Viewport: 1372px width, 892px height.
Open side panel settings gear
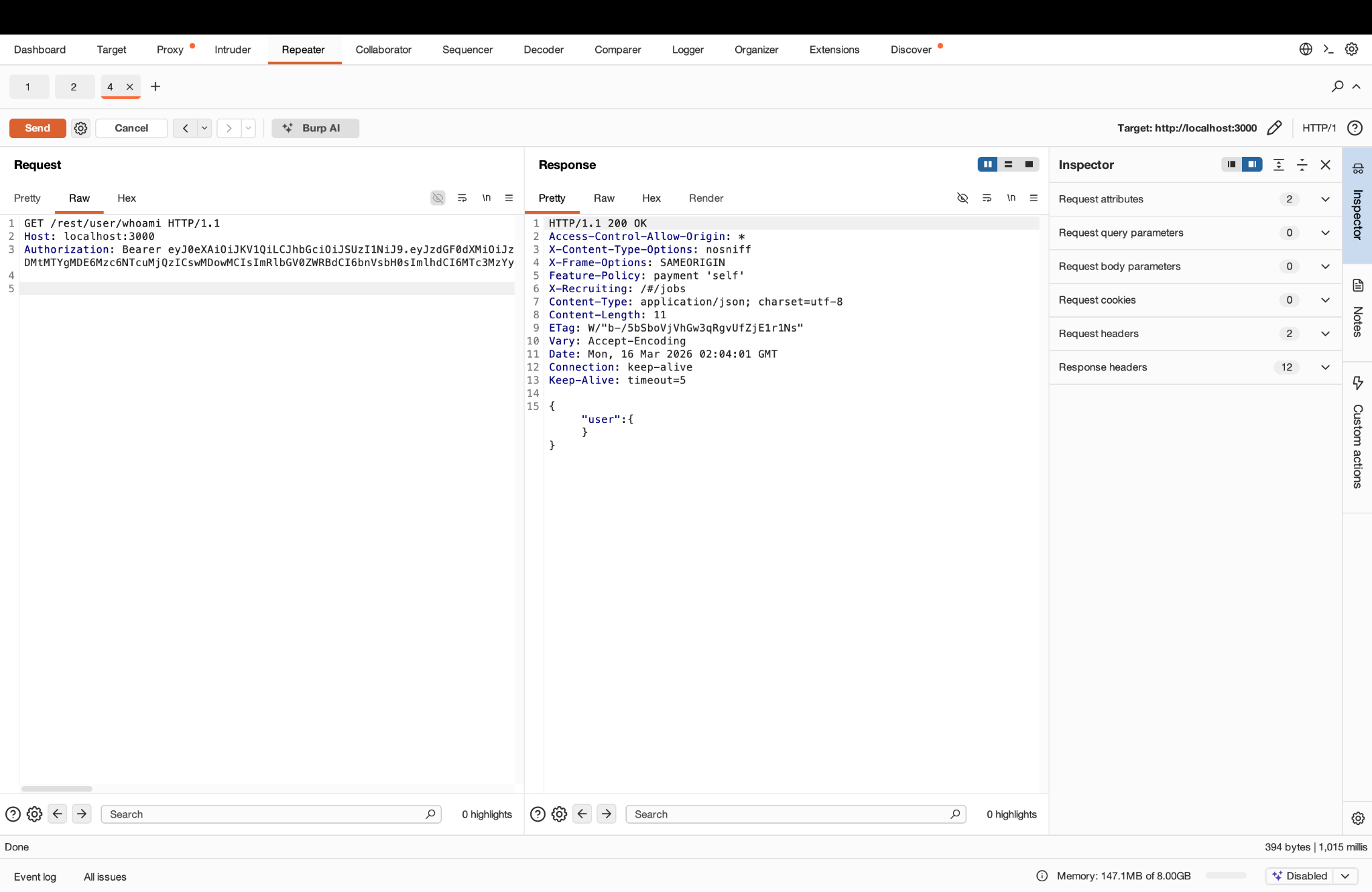point(1358,818)
